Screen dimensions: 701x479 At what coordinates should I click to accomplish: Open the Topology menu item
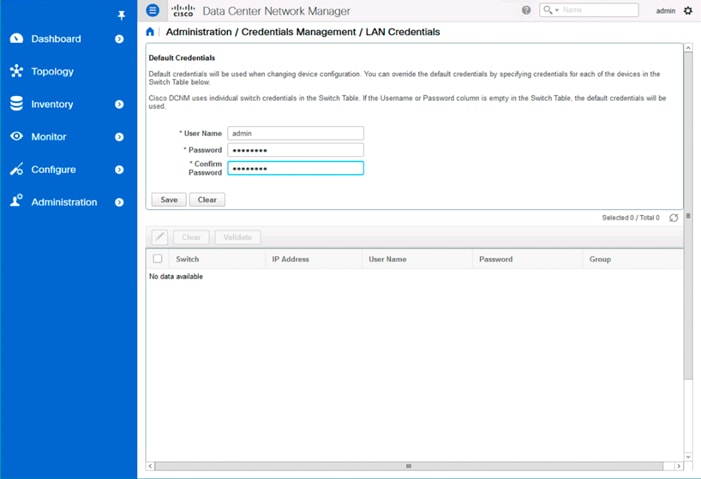(x=52, y=72)
